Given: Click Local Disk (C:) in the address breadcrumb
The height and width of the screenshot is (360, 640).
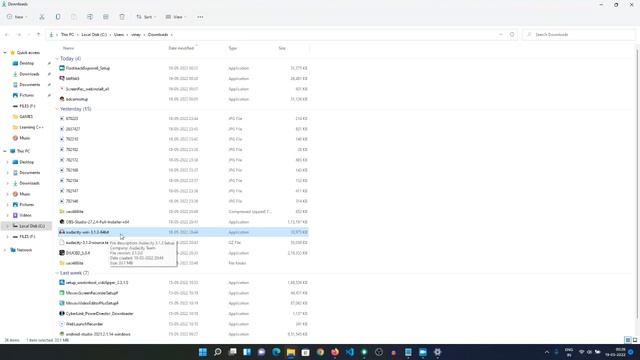Looking at the screenshot, I should 94,35.
